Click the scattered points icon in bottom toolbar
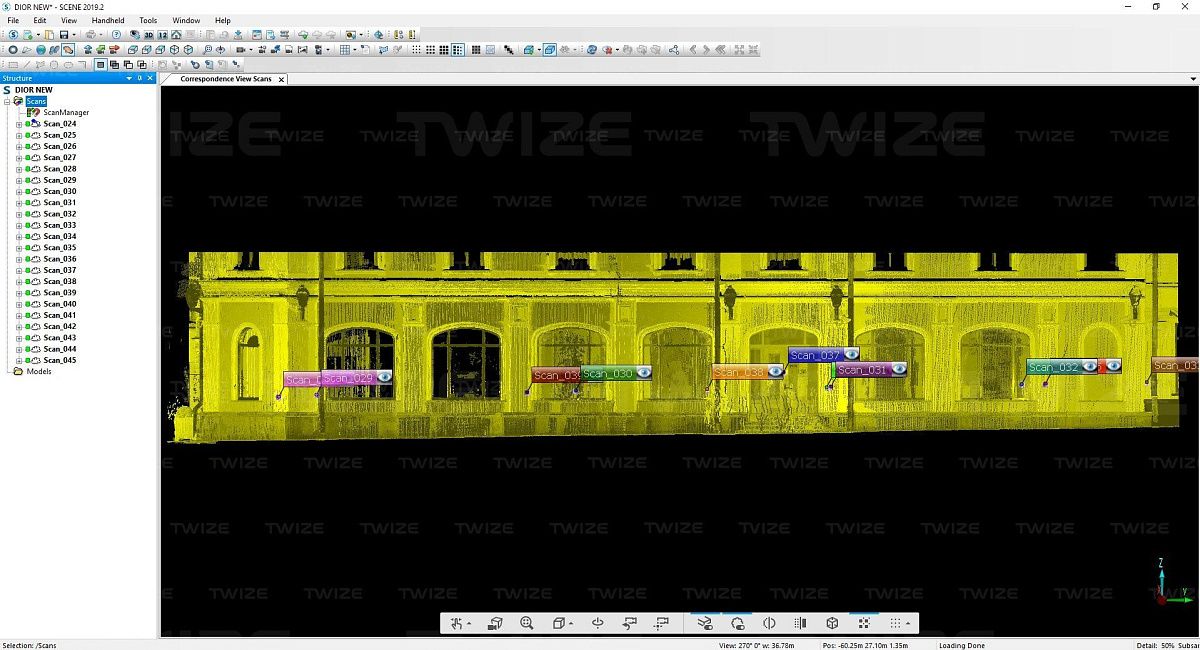 (864, 624)
